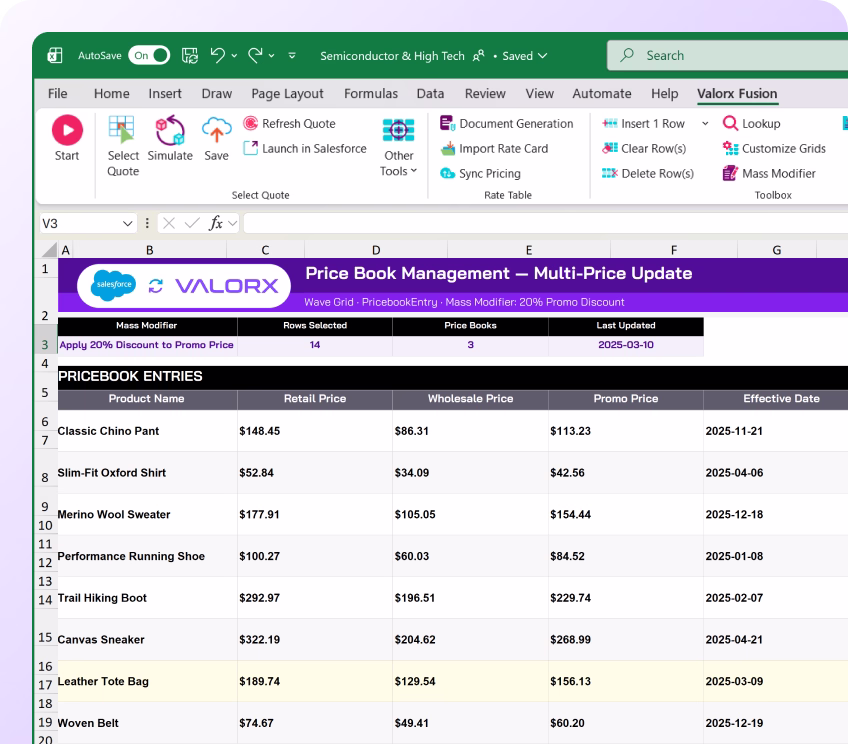Screen dimensions: 848x744
Task: Import Rate Card into sheet
Action: coord(494,149)
